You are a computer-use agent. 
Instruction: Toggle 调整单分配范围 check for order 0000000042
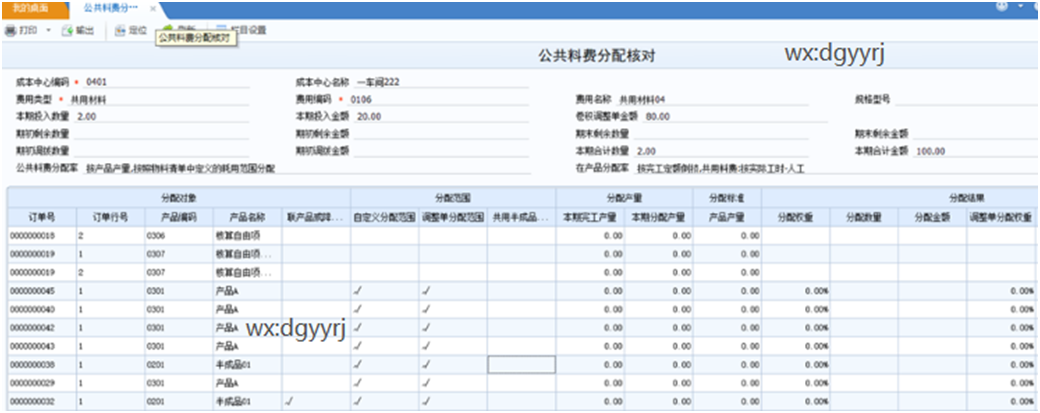[x=426, y=327]
